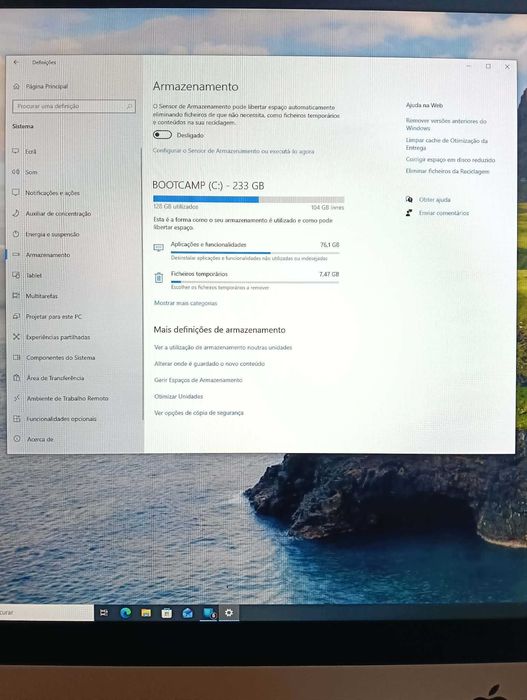Open Página Principal home icon

coord(17,86)
